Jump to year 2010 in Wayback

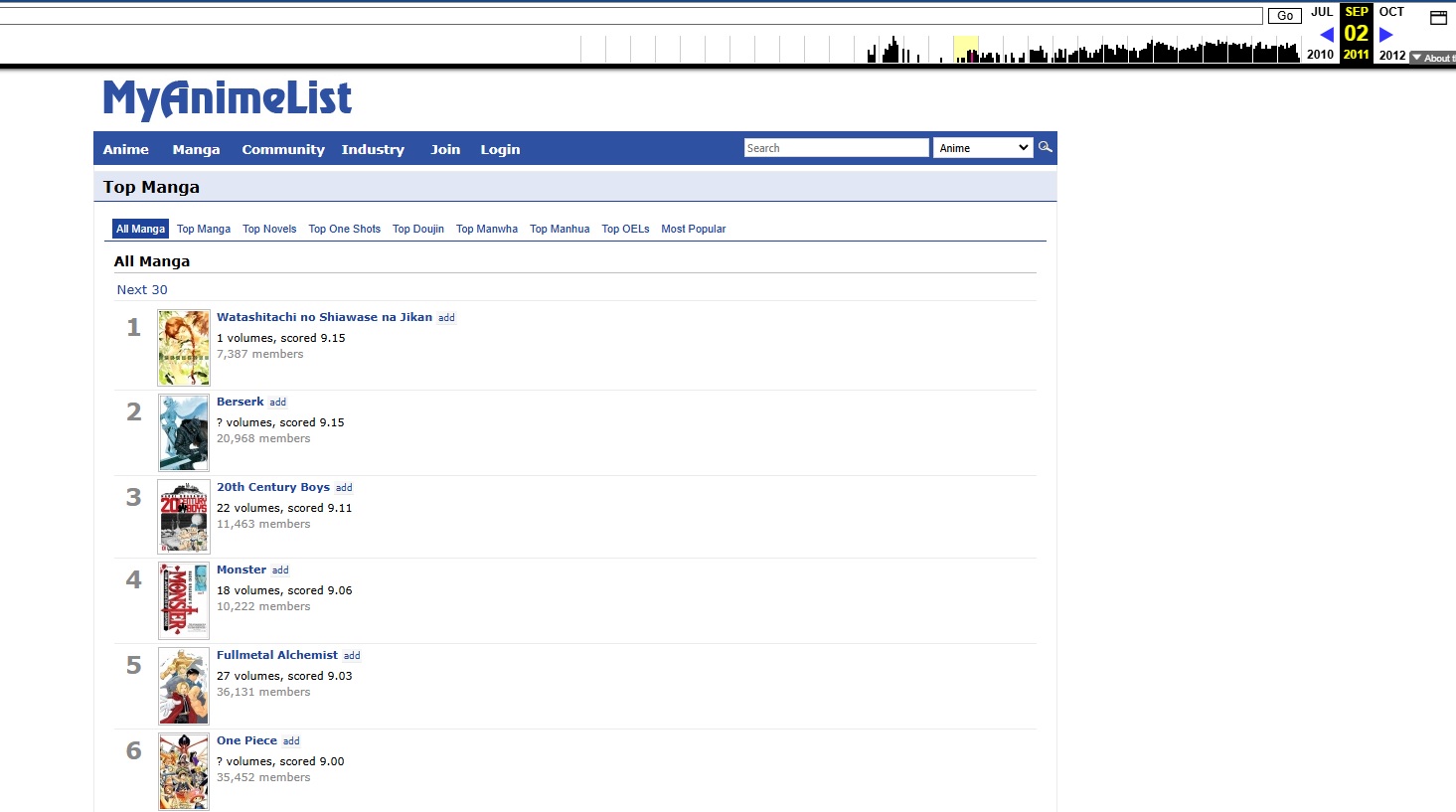click(x=1320, y=55)
